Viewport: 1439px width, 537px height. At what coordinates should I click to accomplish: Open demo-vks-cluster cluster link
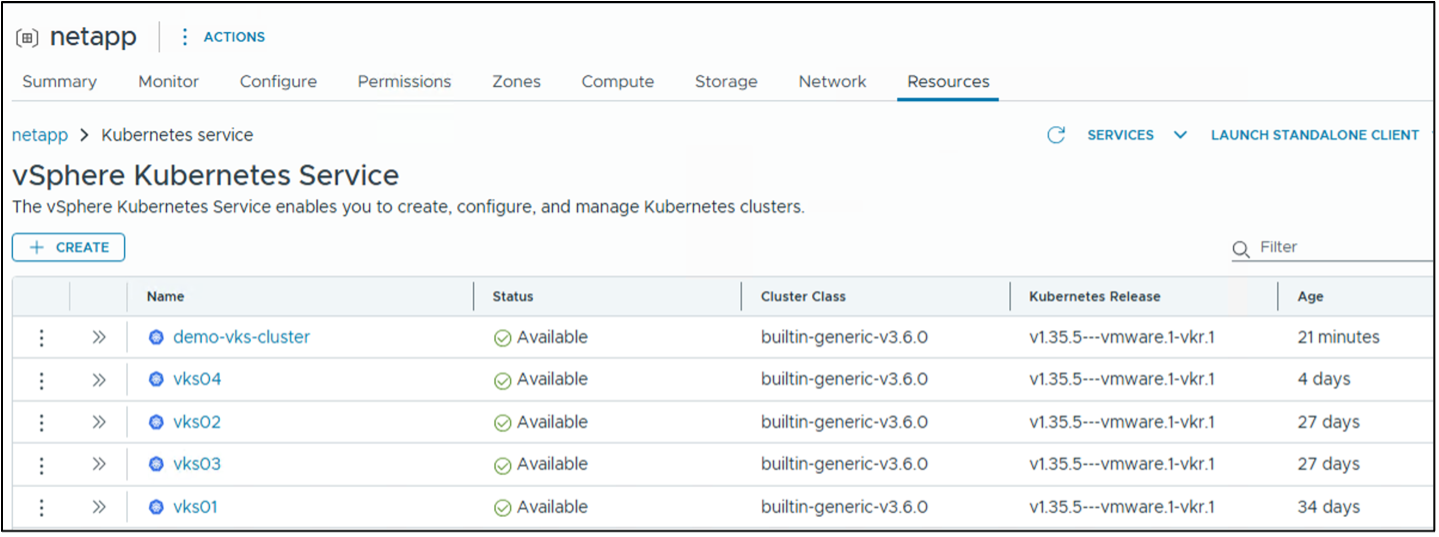pos(241,337)
